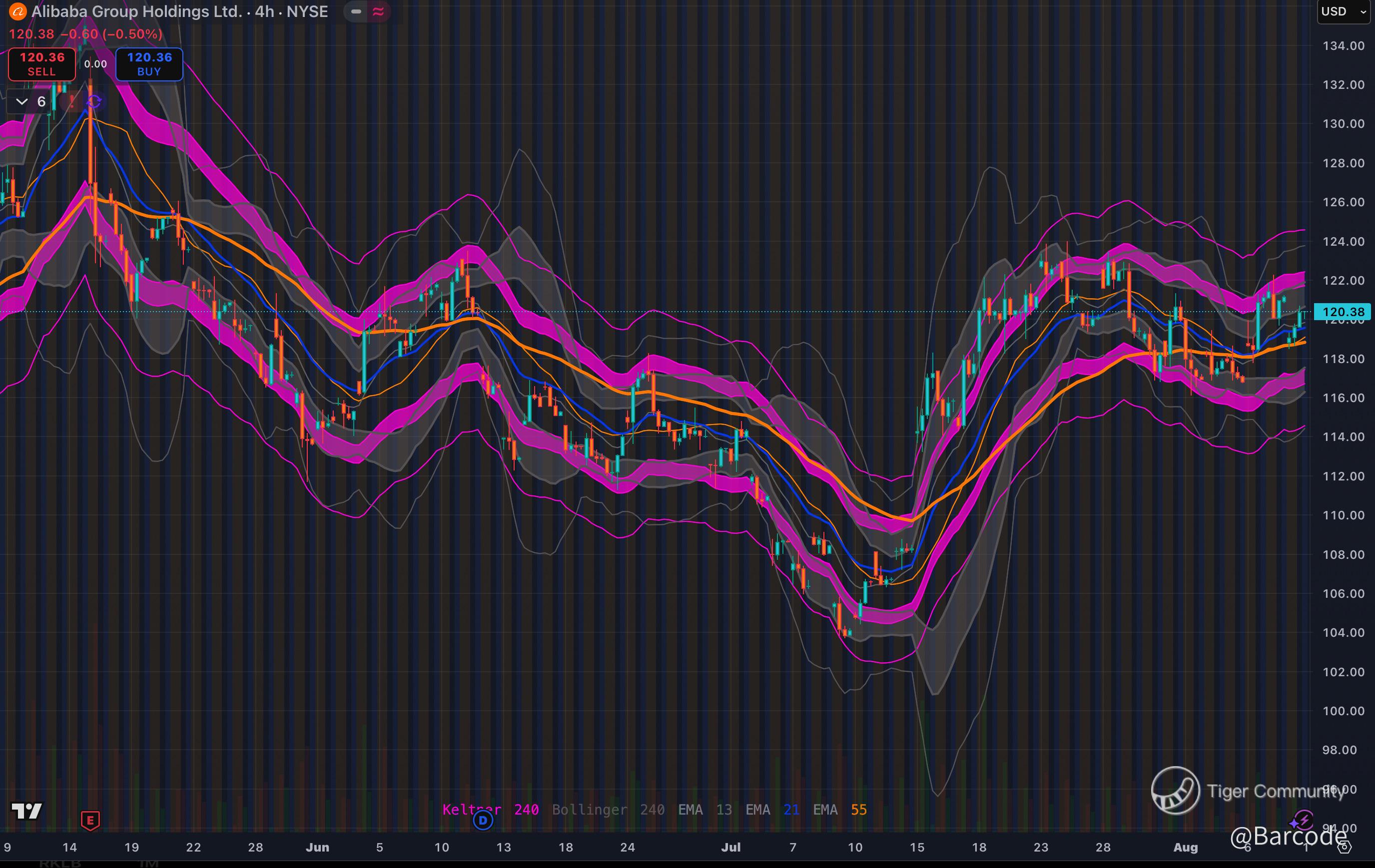1375x868 pixels.
Task: Click the 120.38 current price label
Action: tap(1343, 312)
